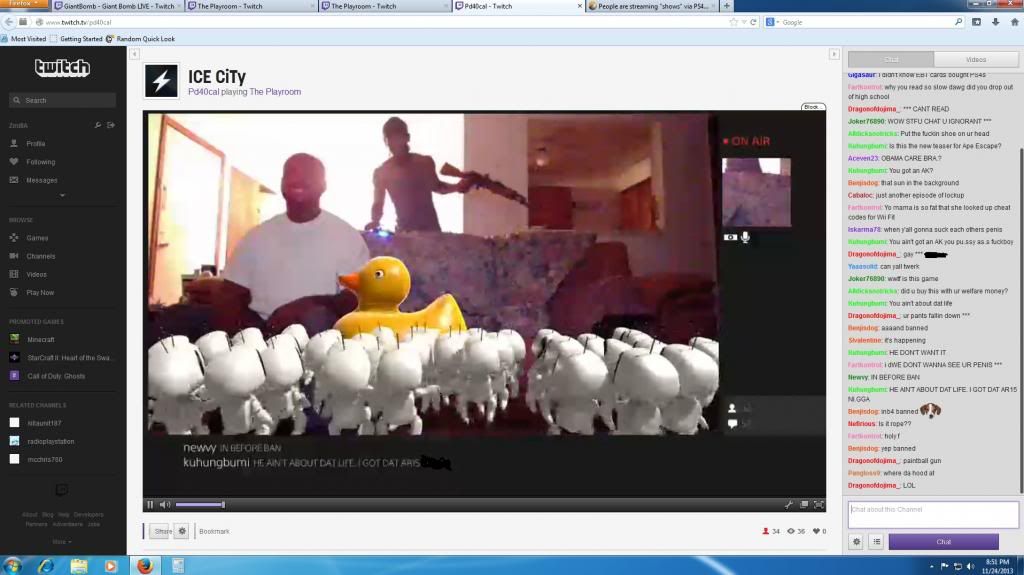The image size is (1024, 575).
Task: Click the Twitch logo in sidebar
Action: click(x=62, y=67)
